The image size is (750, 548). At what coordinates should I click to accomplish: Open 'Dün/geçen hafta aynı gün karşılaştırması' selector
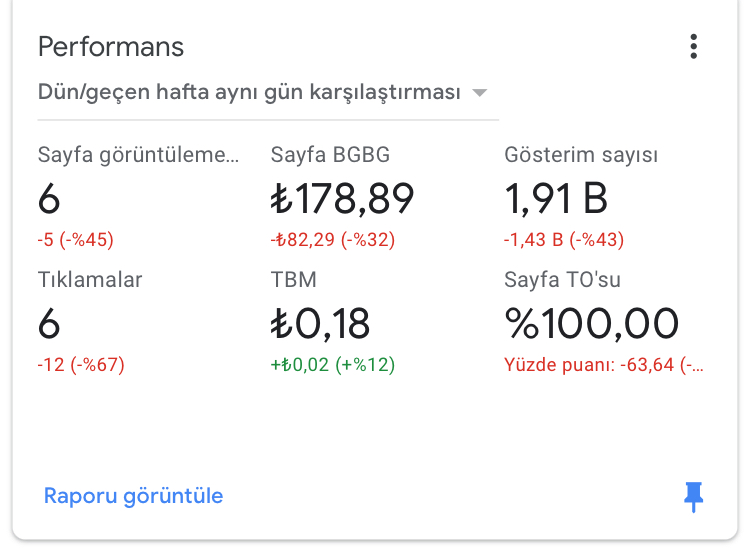click(248, 93)
